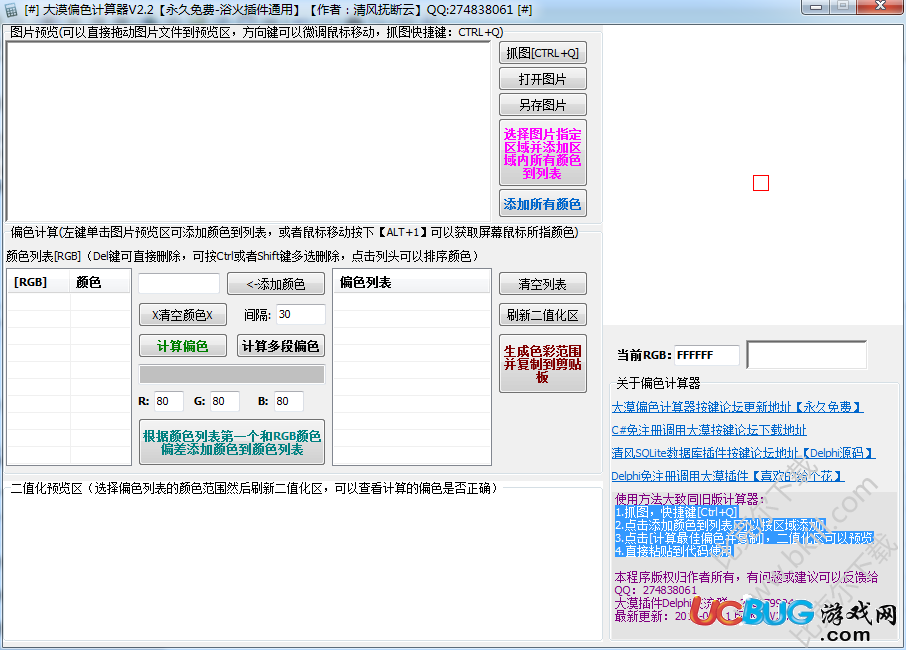Click 清空列表 button
The width and height of the screenshot is (906, 650).
(x=543, y=284)
